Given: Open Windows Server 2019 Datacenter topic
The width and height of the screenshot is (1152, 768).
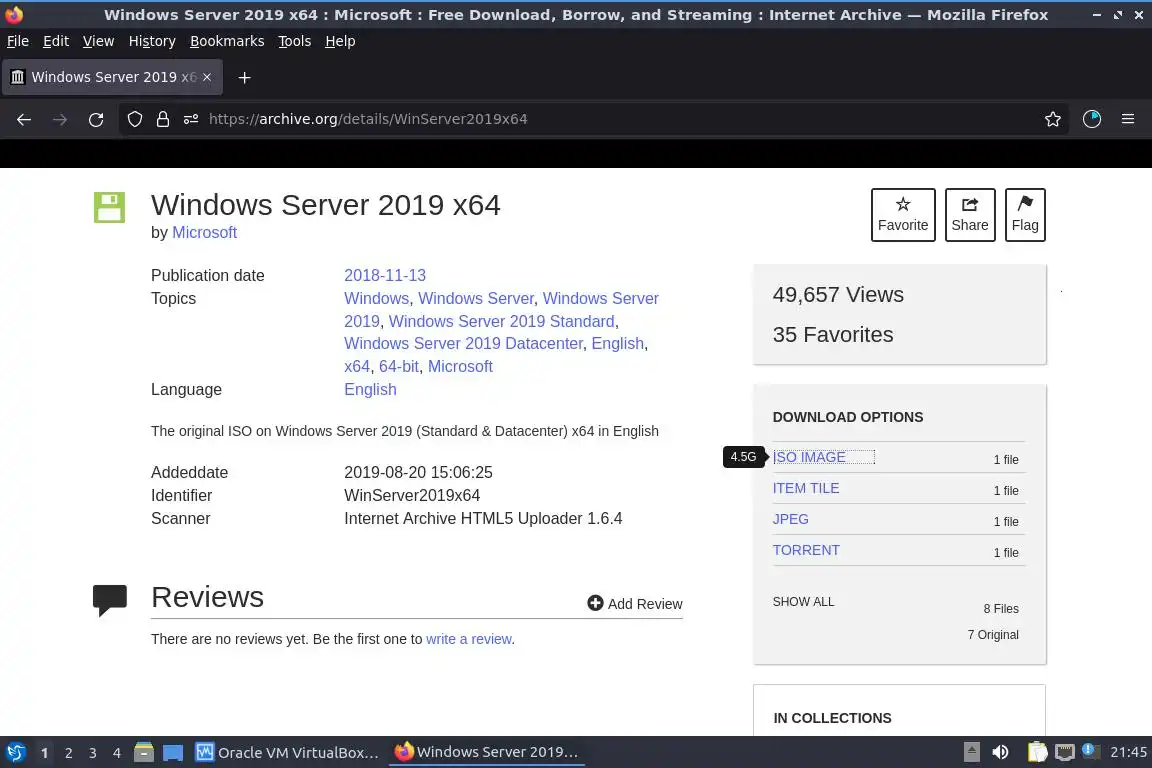Looking at the screenshot, I should (x=464, y=343).
